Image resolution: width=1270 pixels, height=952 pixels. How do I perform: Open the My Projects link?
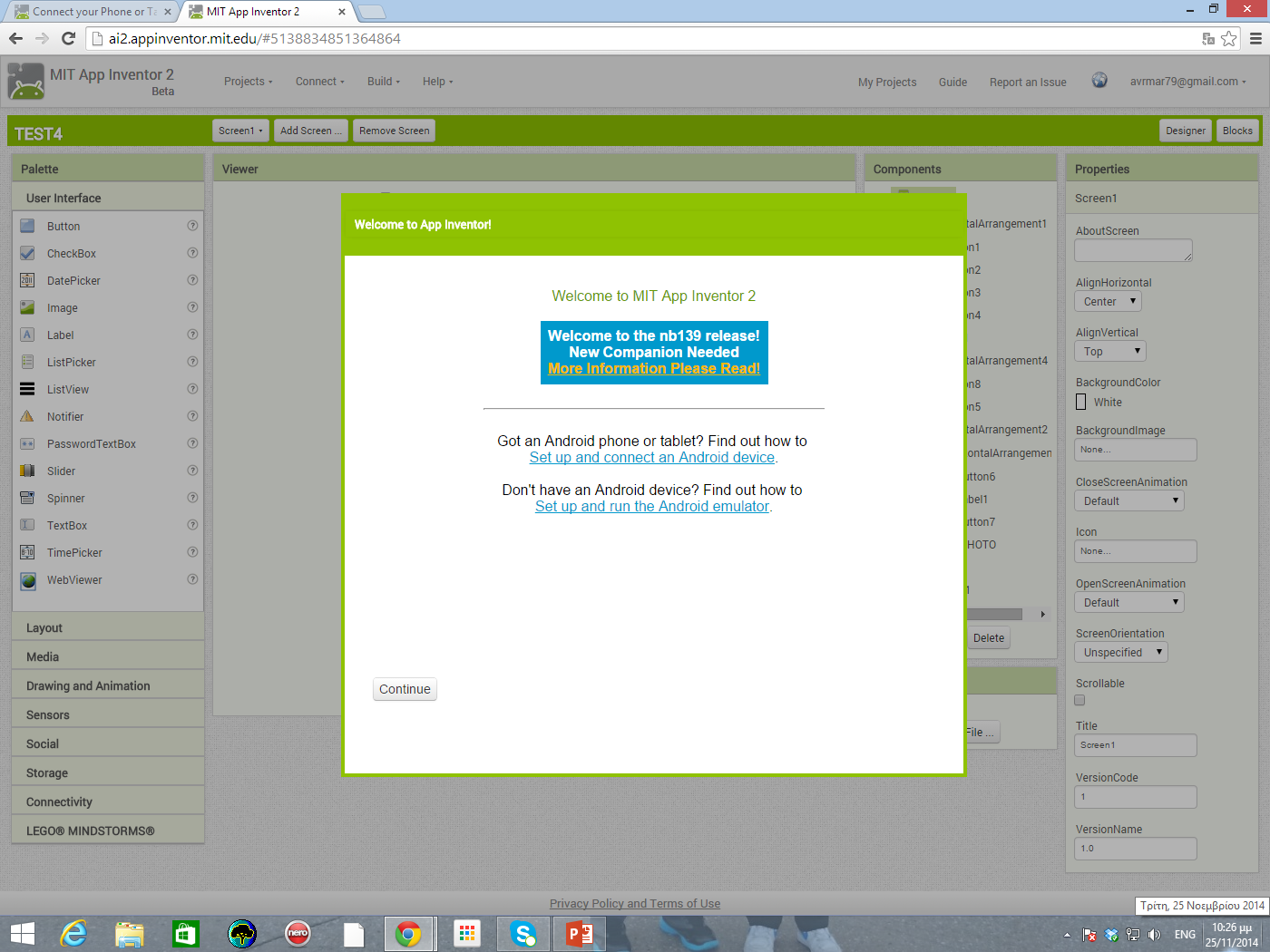click(x=887, y=83)
